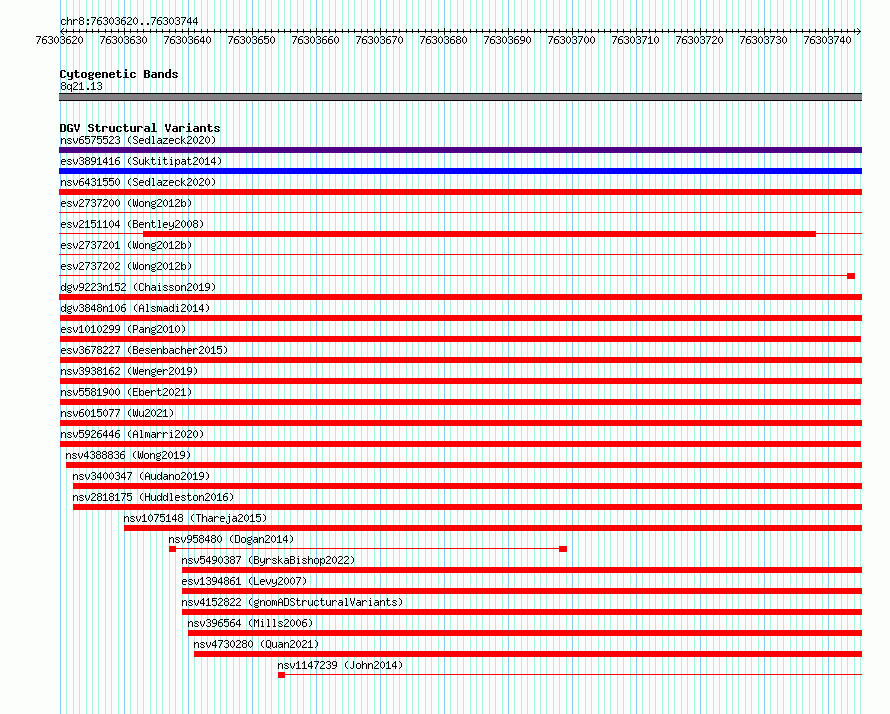Click the nsv6575523 (Sedlazeck2020) label
Viewport: 890px width, 714px height.
point(138,140)
